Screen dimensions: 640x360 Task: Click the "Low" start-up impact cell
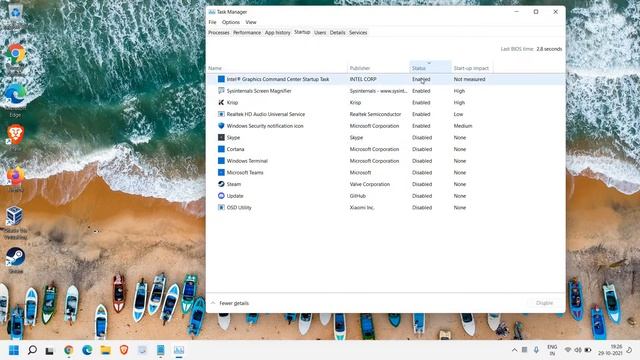pyautogui.click(x=458, y=114)
